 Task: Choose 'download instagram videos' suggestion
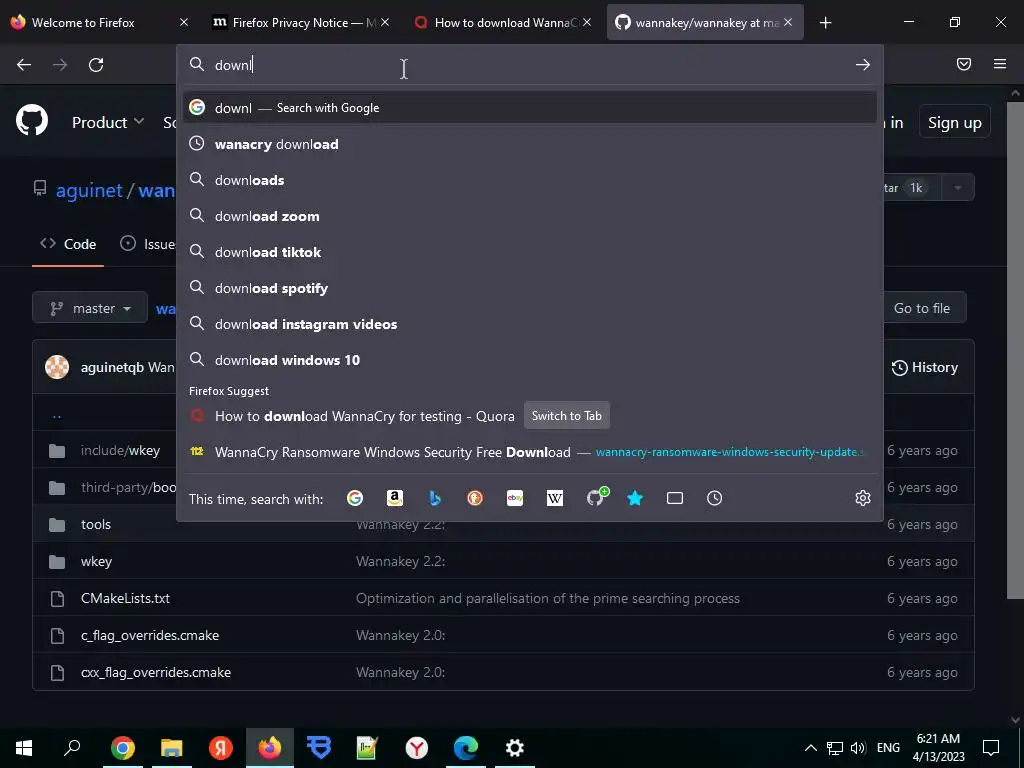pos(530,324)
